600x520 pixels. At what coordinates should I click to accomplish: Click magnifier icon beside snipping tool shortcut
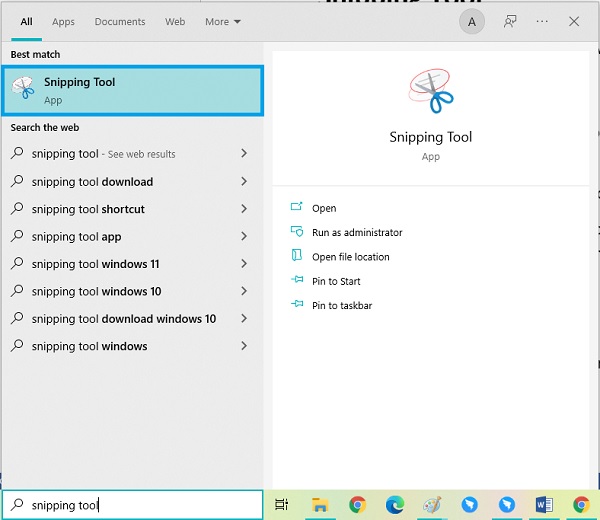[17, 209]
